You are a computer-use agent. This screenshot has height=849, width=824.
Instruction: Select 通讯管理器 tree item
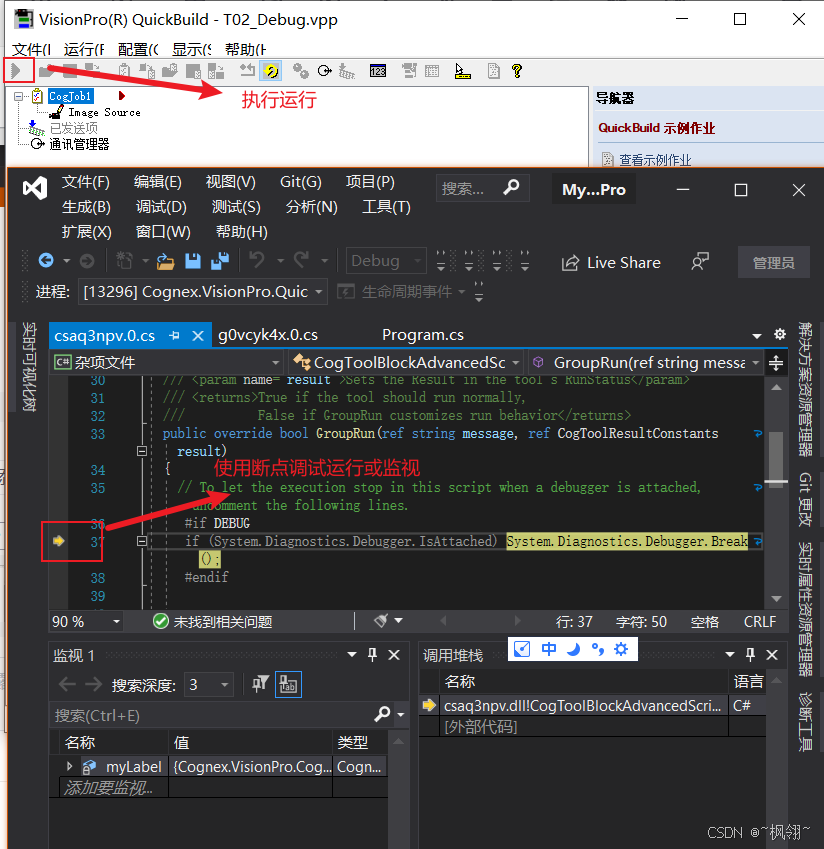click(79, 144)
